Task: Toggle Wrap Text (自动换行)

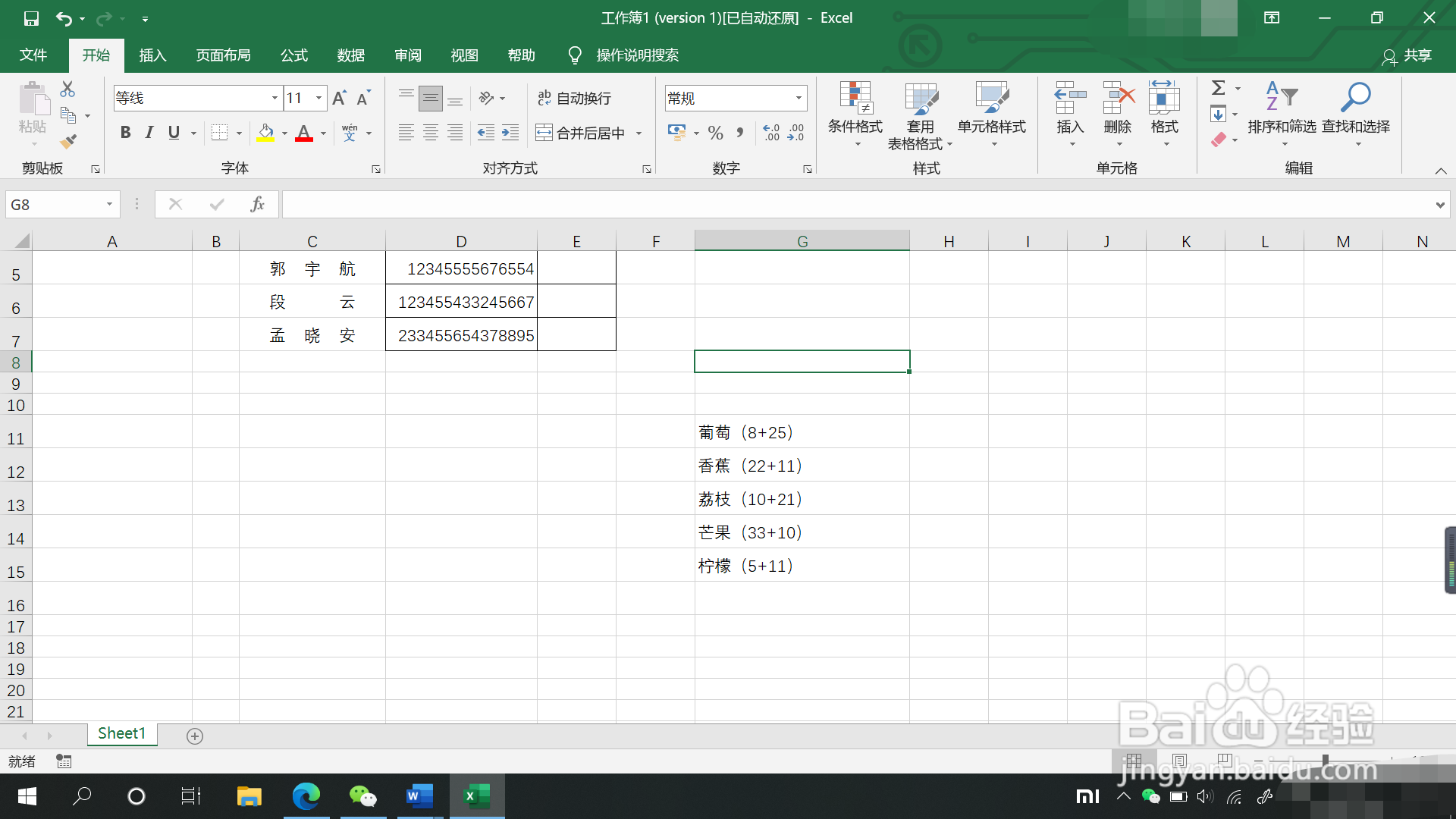Action: click(x=574, y=98)
